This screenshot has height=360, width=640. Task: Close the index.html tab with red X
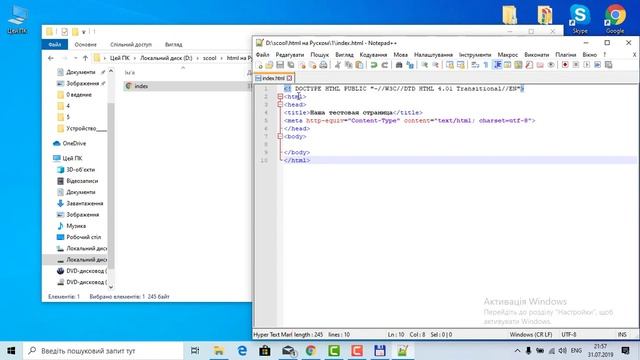point(289,78)
